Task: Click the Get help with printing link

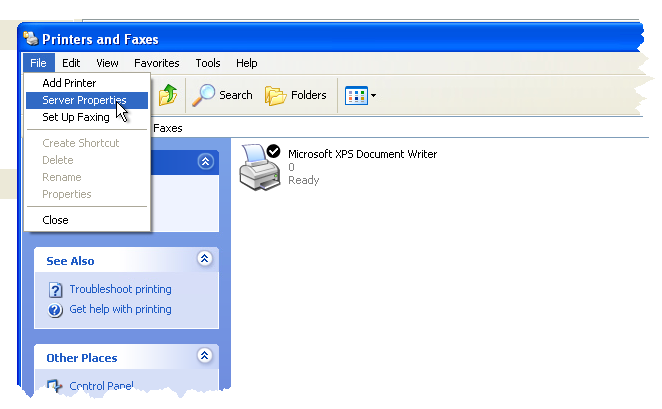Action: point(120,309)
